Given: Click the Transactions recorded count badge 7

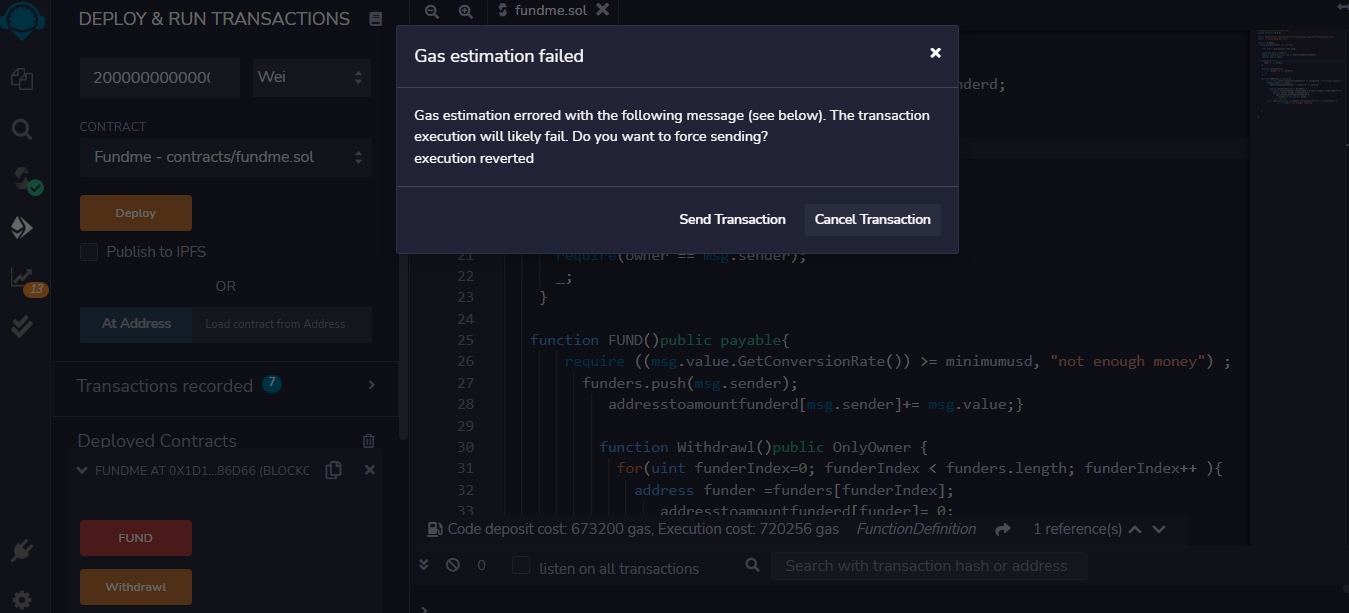Looking at the screenshot, I should pos(272,383).
